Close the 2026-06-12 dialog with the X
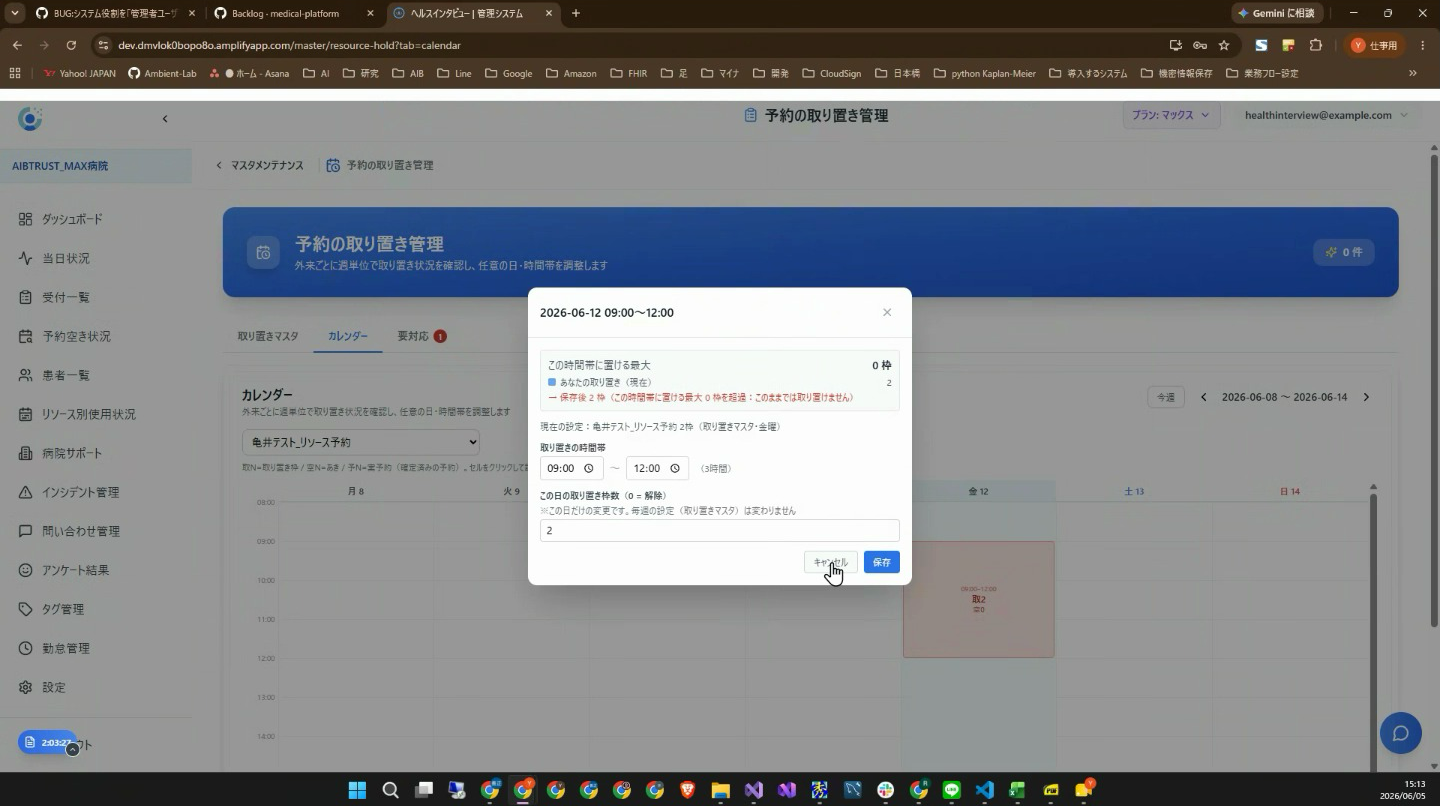The width and height of the screenshot is (1440, 806). (886, 312)
